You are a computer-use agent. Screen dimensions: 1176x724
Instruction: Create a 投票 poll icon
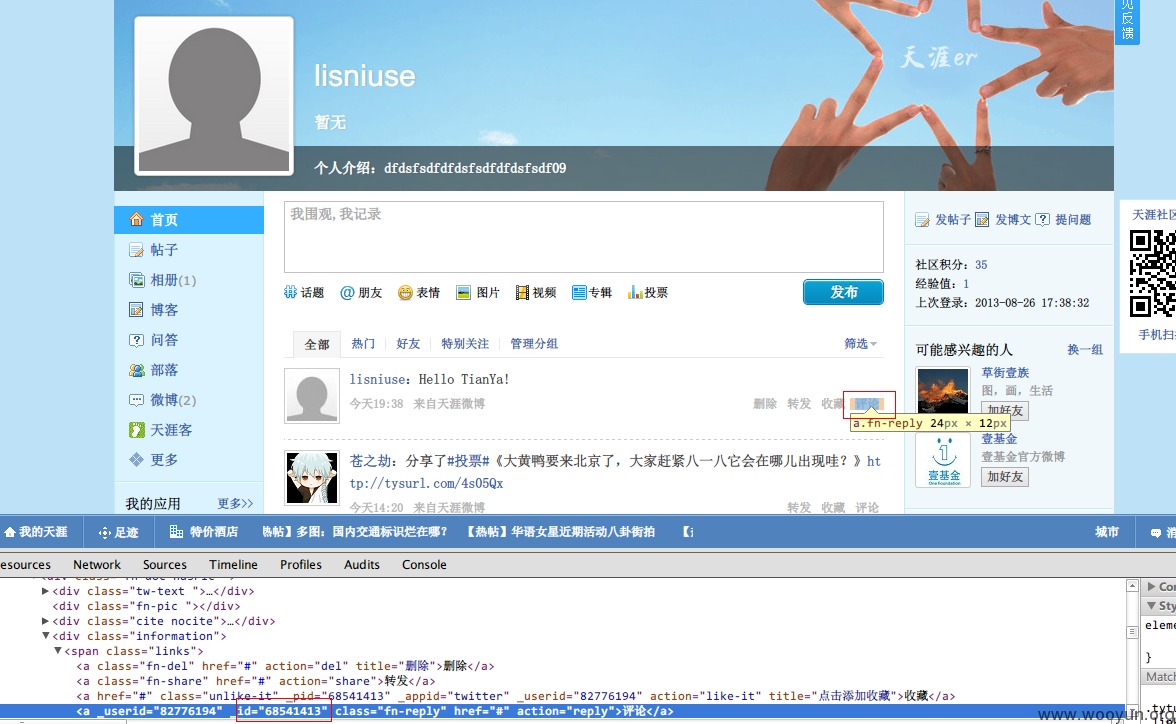(x=634, y=292)
